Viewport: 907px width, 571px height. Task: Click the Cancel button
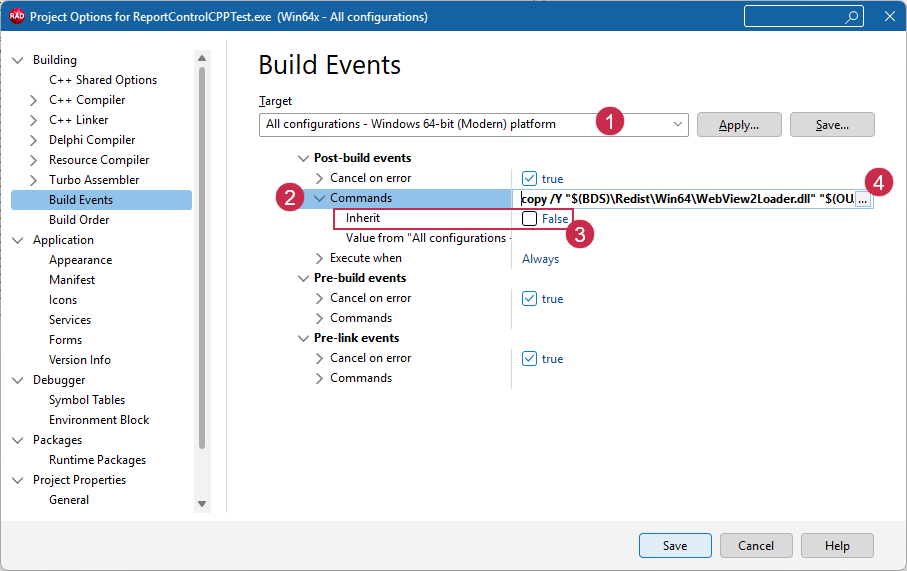coord(755,546)
